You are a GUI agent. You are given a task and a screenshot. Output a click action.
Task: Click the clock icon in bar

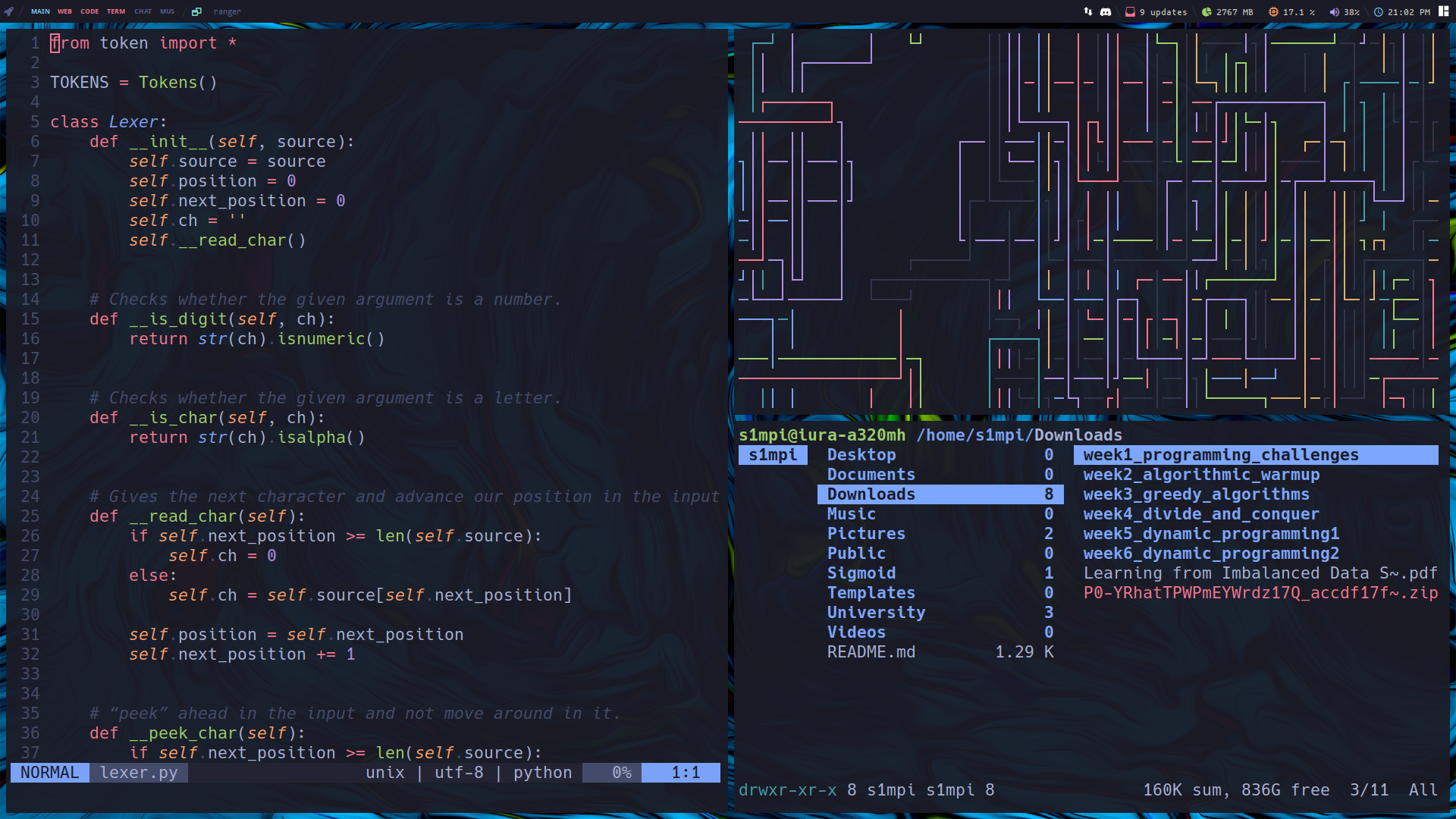pos(1379,11)
